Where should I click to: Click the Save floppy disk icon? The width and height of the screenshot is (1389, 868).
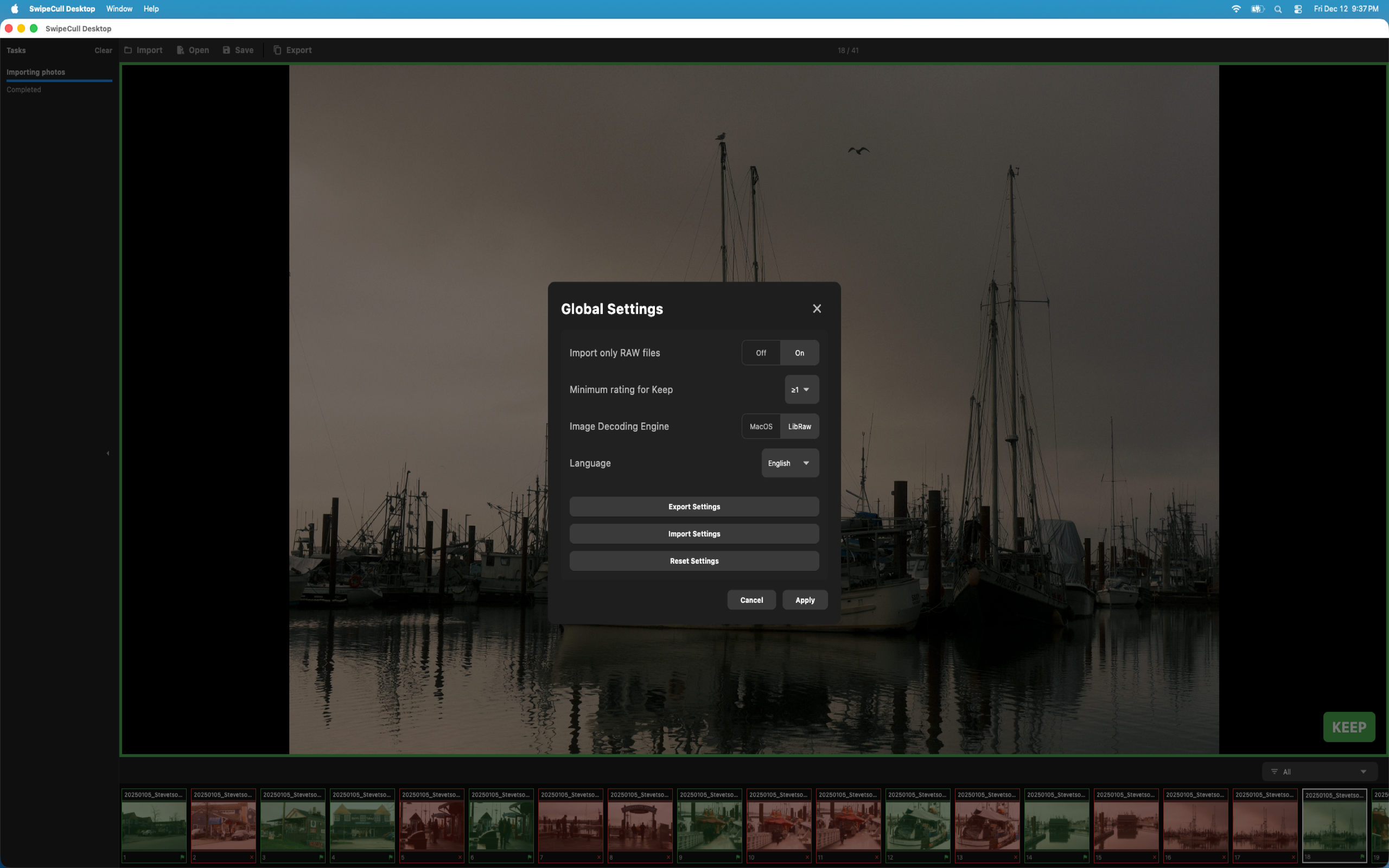click(x=226, y=50)
